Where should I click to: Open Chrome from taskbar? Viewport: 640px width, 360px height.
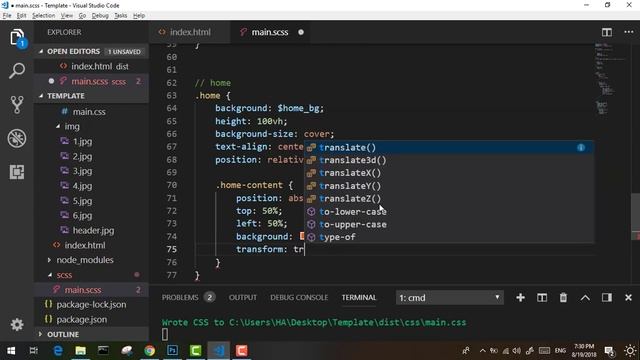(149, 351)
